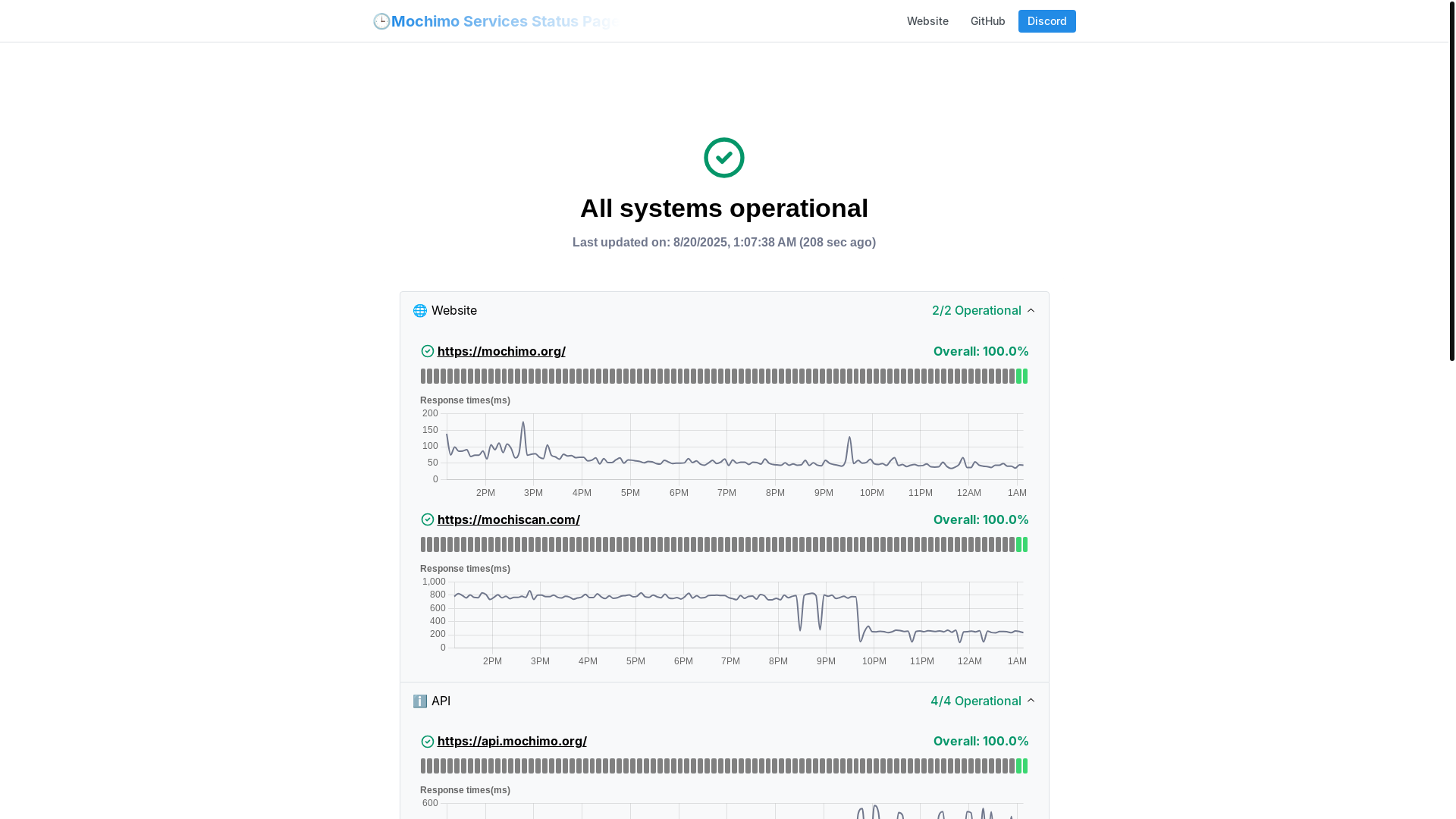Click the clock logo icon in header
Image resolution: width=1456 pixels, height=819 pixels.
381,21
